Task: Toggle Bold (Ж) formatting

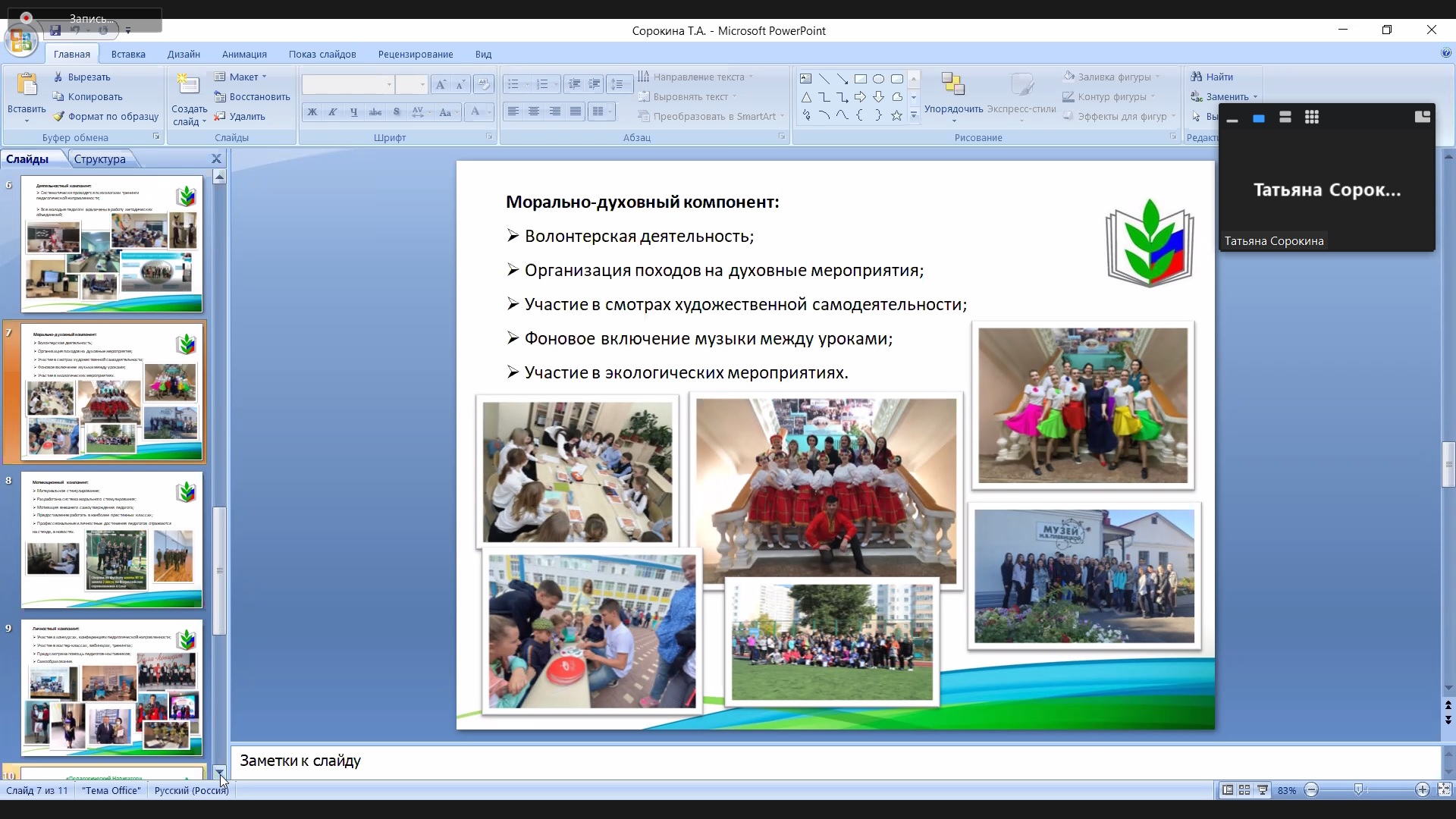Action: point(312,111)
